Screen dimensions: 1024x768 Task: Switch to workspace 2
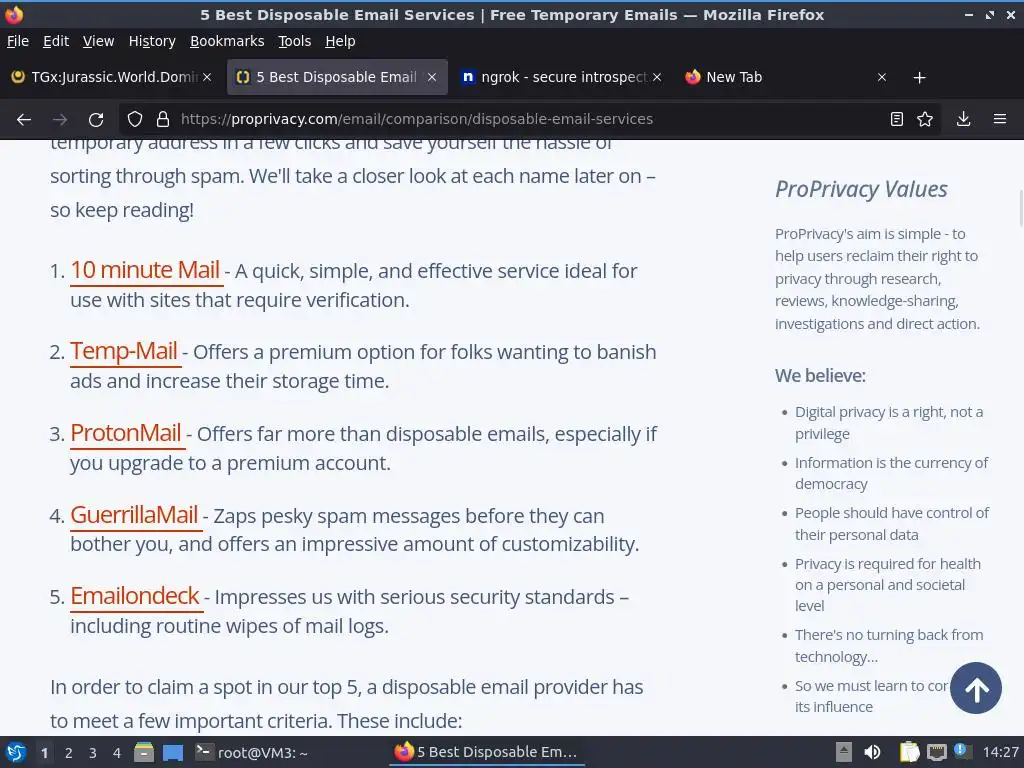coord(69,753)
